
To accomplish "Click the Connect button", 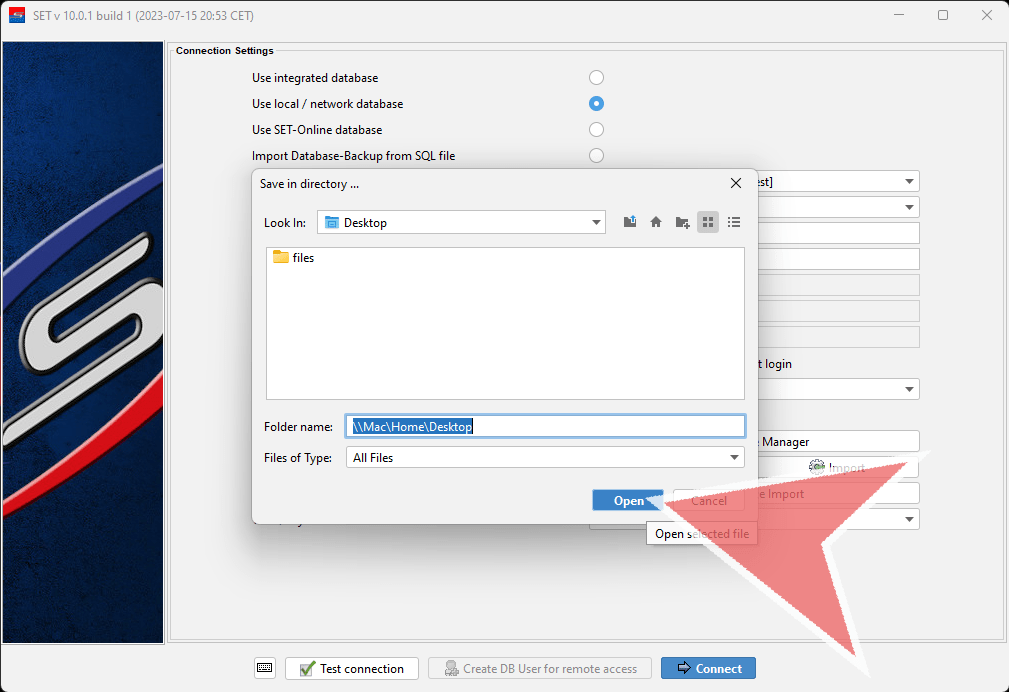I will coord(708,668).
